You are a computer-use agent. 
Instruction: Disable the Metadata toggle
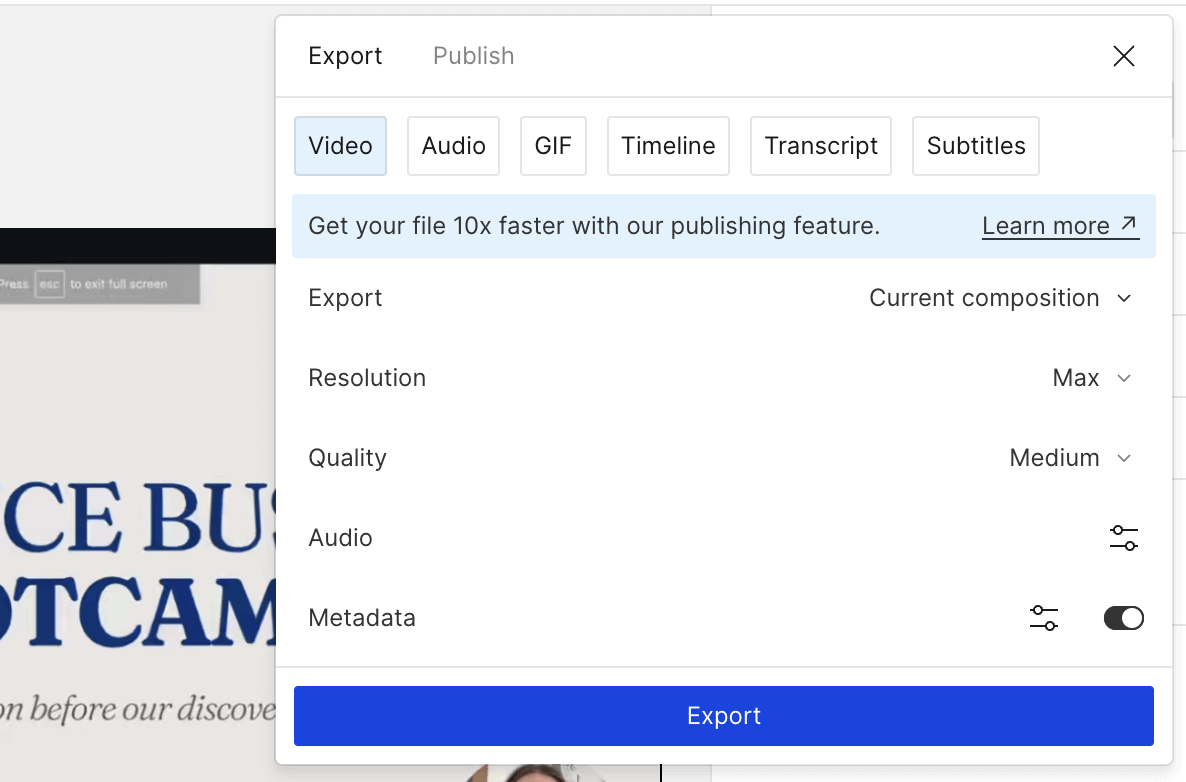[1123, 617]
